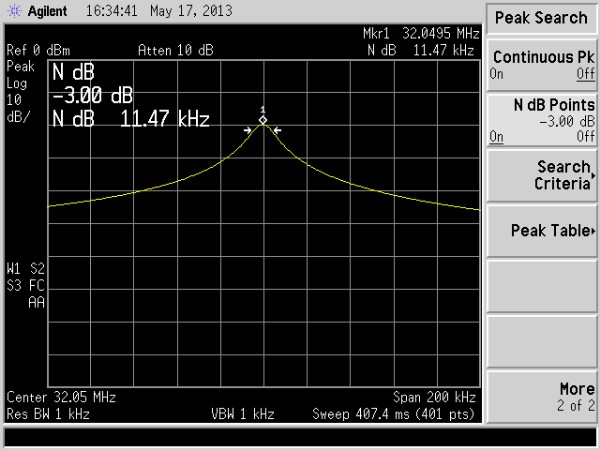The image size is (600, 450).
Task: Click the Res BW 1 kHz readout
Action: 48,414
